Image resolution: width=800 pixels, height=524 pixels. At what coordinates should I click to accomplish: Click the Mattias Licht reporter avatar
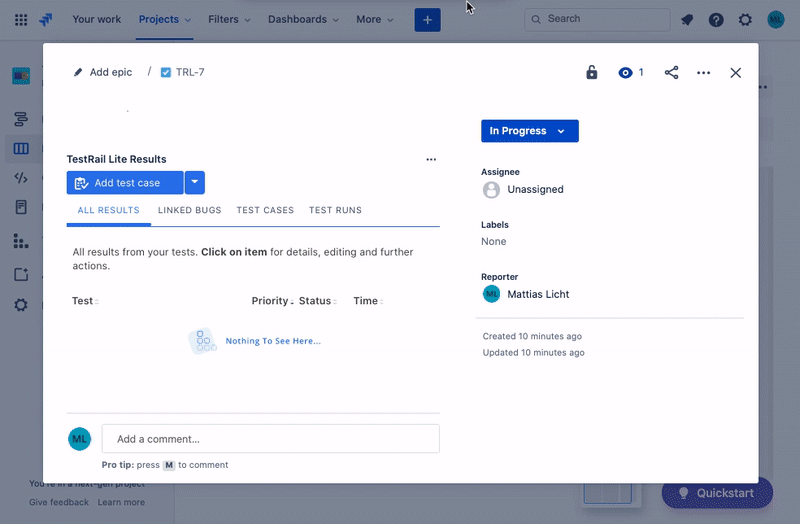tap(491, 294)
